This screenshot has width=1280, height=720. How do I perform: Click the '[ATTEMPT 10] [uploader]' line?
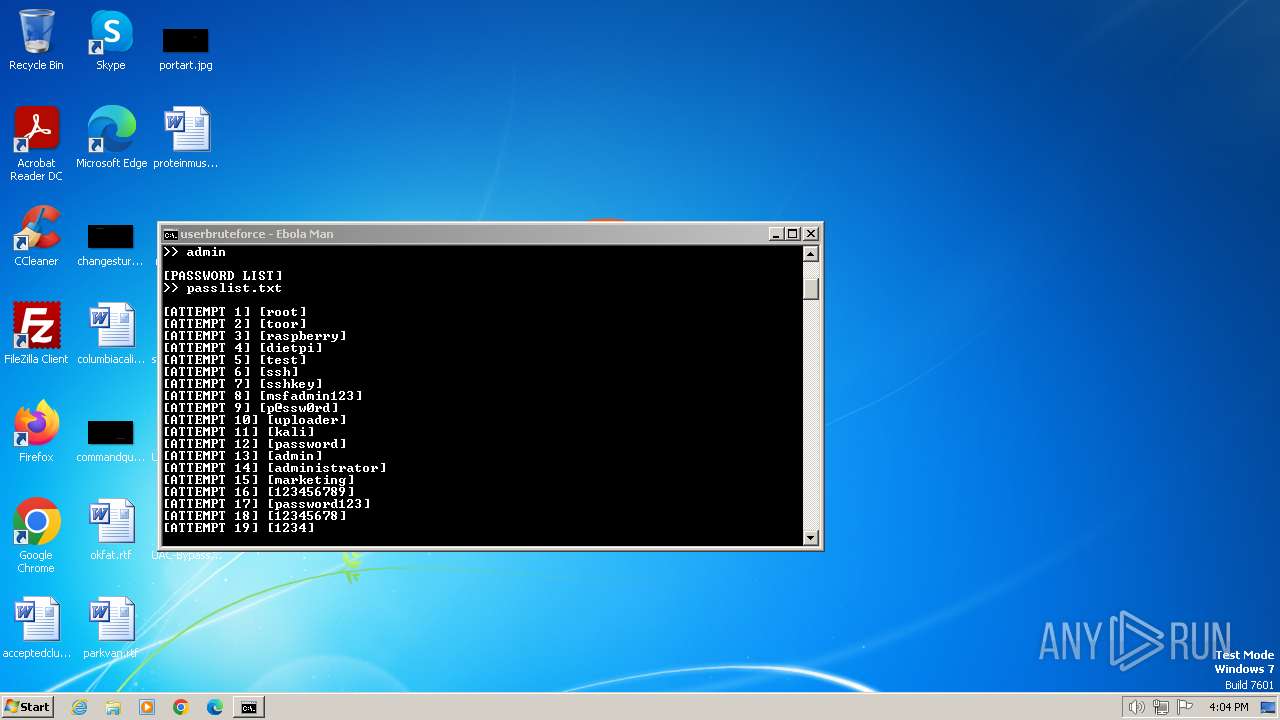pos(255,420)
